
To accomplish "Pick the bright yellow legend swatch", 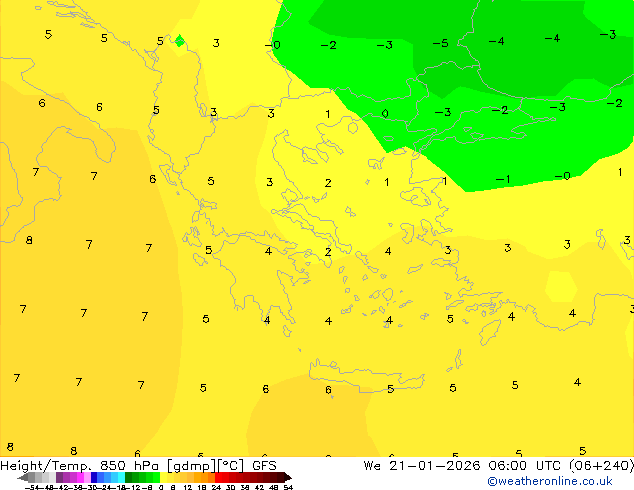I will (163, 477).
